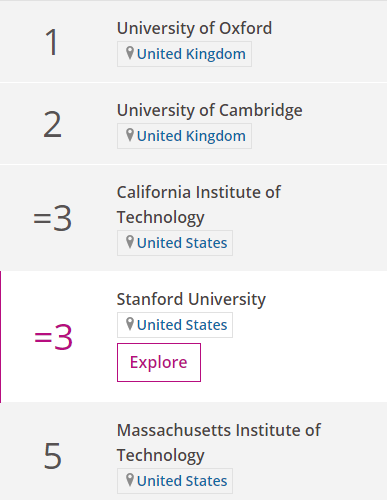
Task: Open California Institute of Technology page
Action: point(199,205)
